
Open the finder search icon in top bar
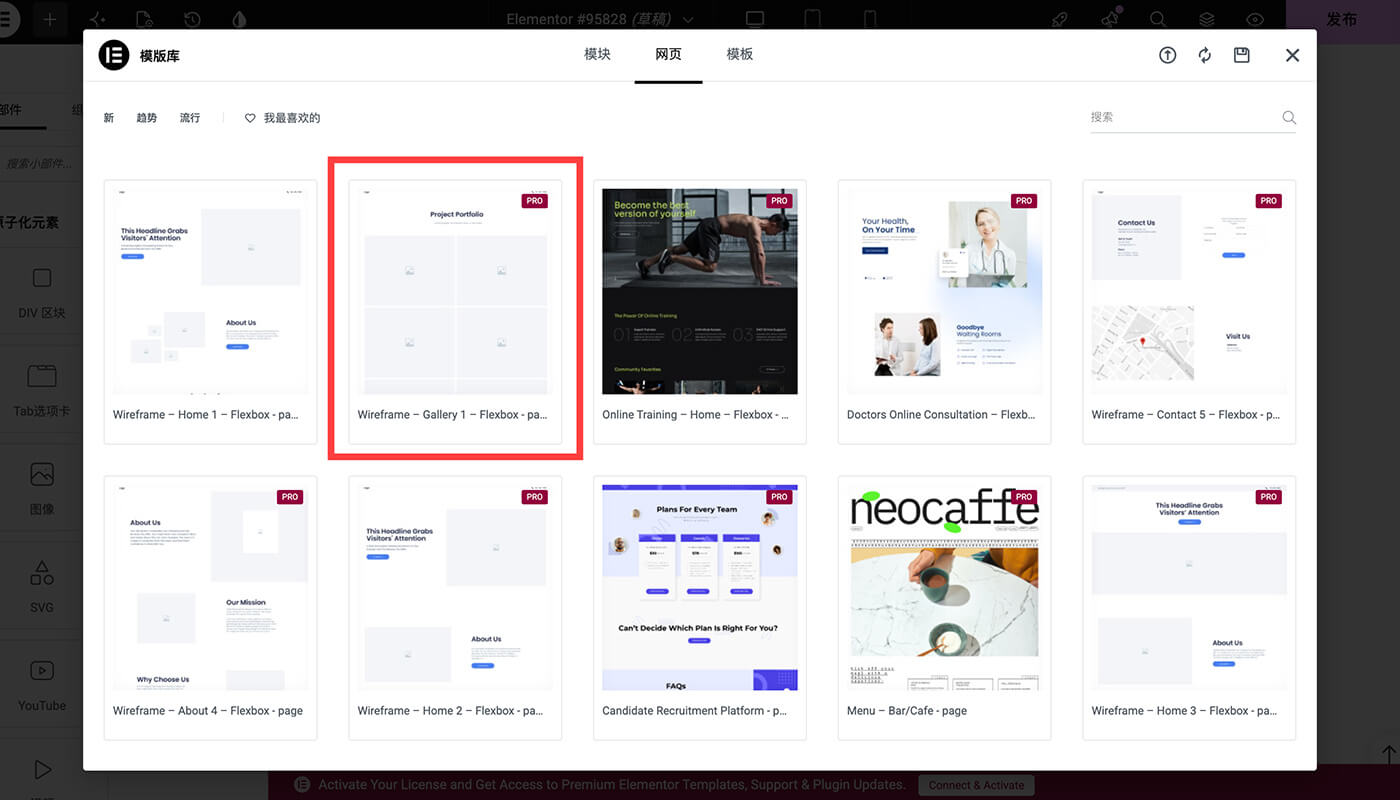(x=1157, y=19)
